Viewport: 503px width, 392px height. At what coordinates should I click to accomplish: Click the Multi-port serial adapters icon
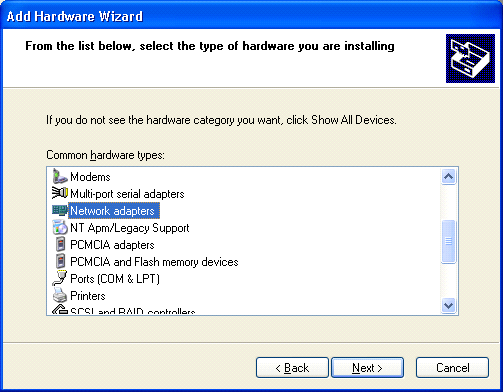(x=60, y=193)
